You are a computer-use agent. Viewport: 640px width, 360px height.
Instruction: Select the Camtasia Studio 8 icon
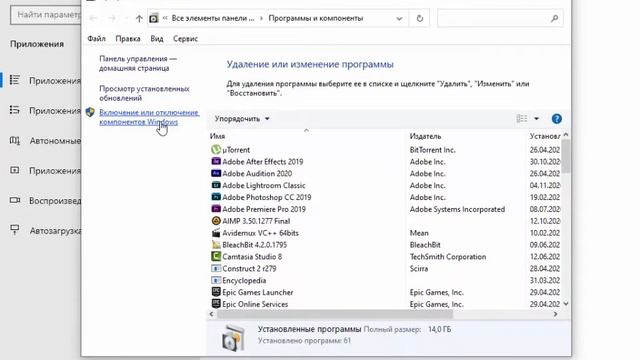click(x=216, y=256)
